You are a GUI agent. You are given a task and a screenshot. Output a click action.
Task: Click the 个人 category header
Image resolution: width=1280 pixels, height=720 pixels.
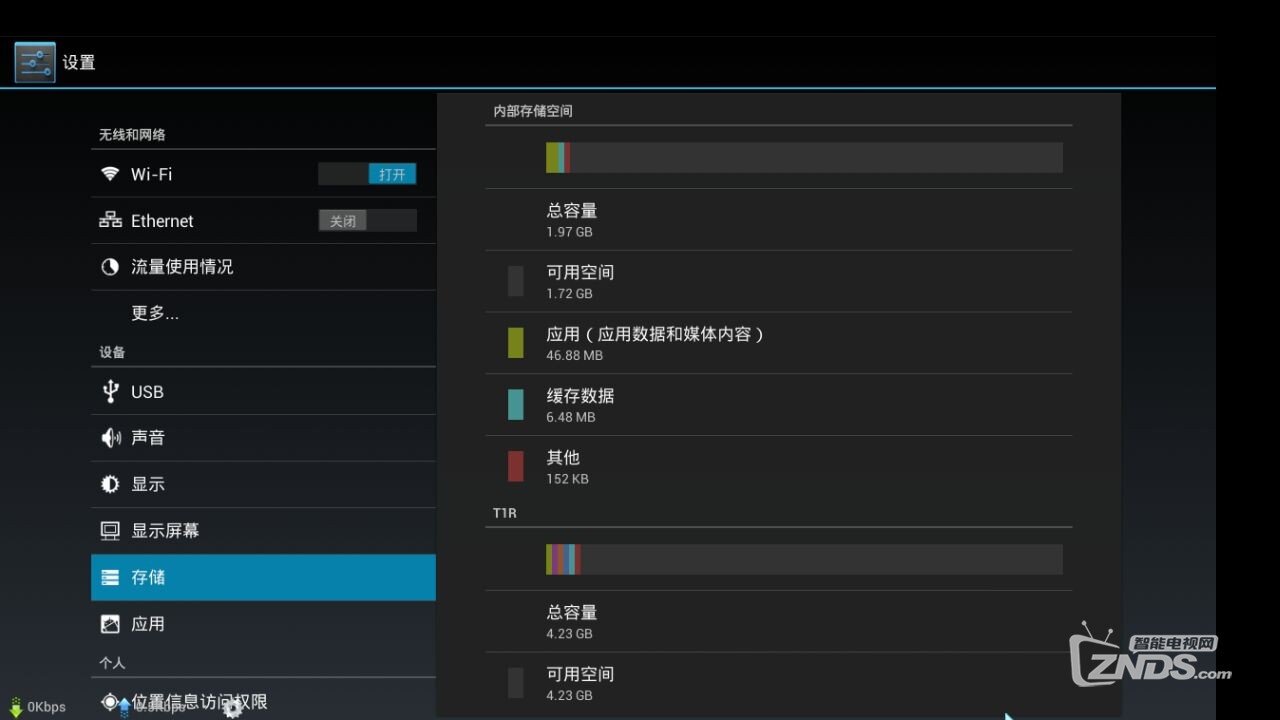(112, 663)
